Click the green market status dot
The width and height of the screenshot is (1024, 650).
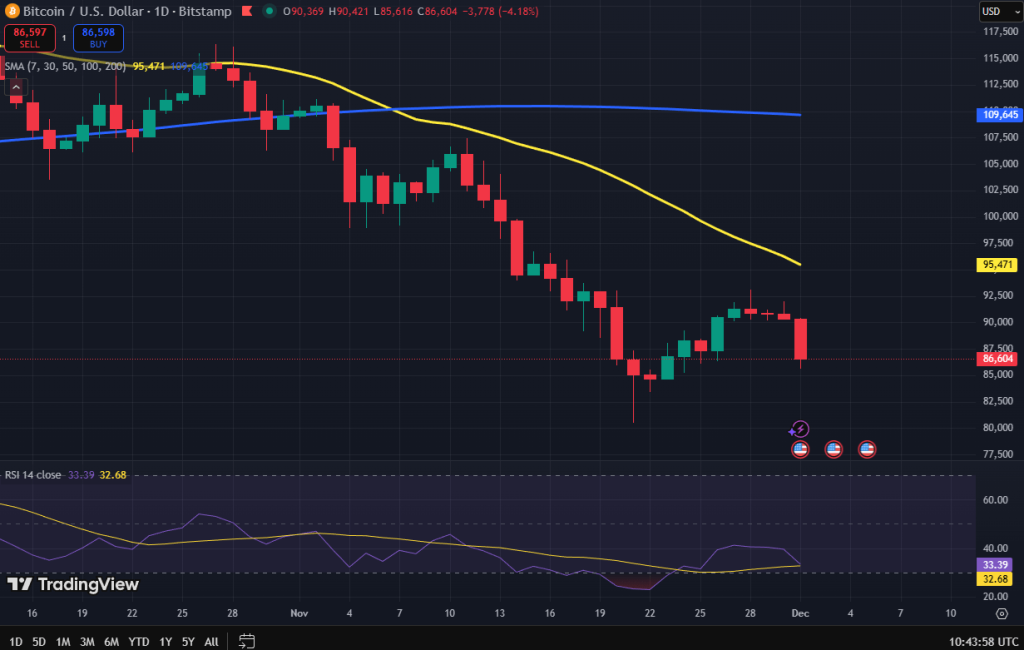[268, 12]
